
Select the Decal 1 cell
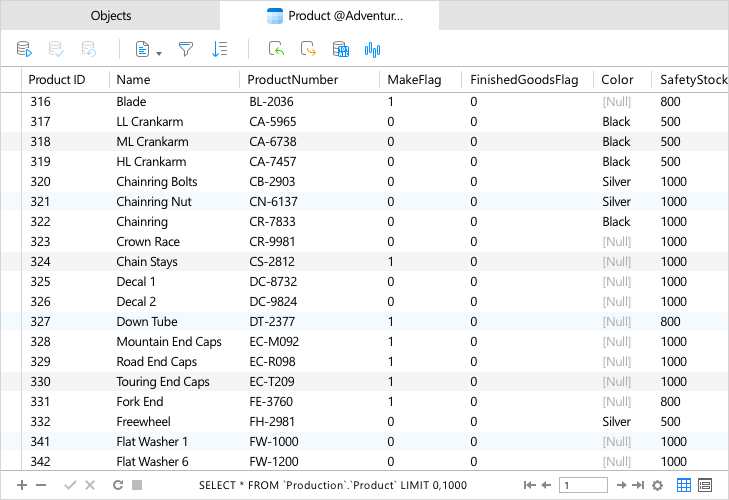[x=136, y=281]
